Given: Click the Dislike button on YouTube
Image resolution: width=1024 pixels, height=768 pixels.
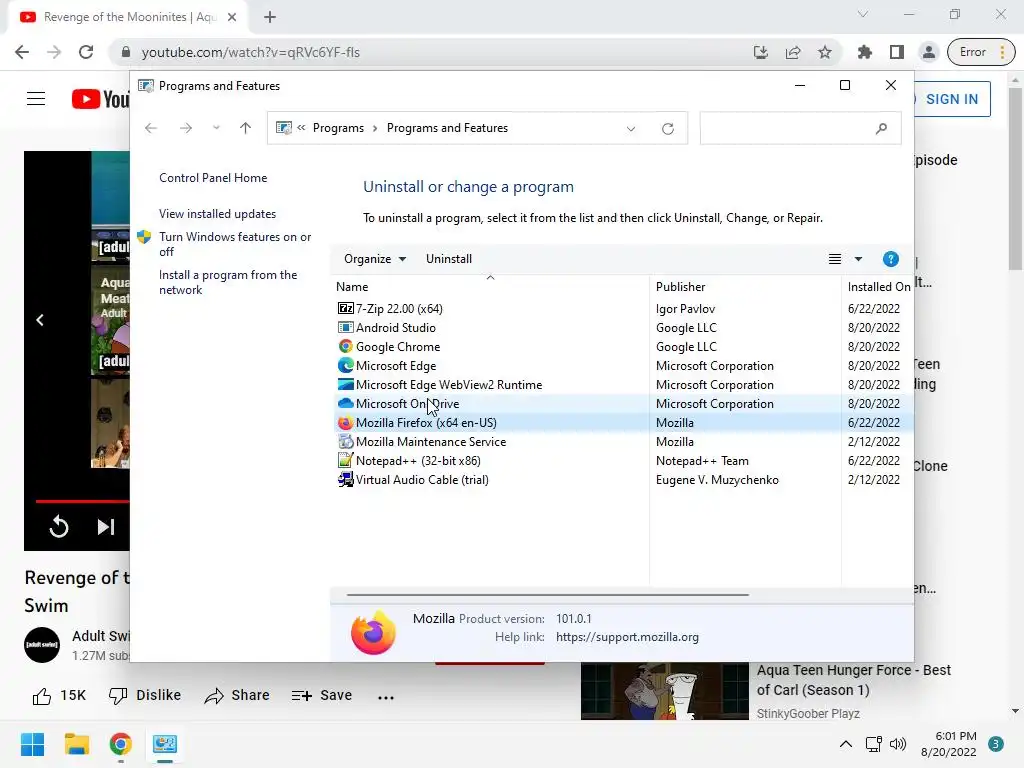Looking at the screenshot, I should [x=145, y=696].
